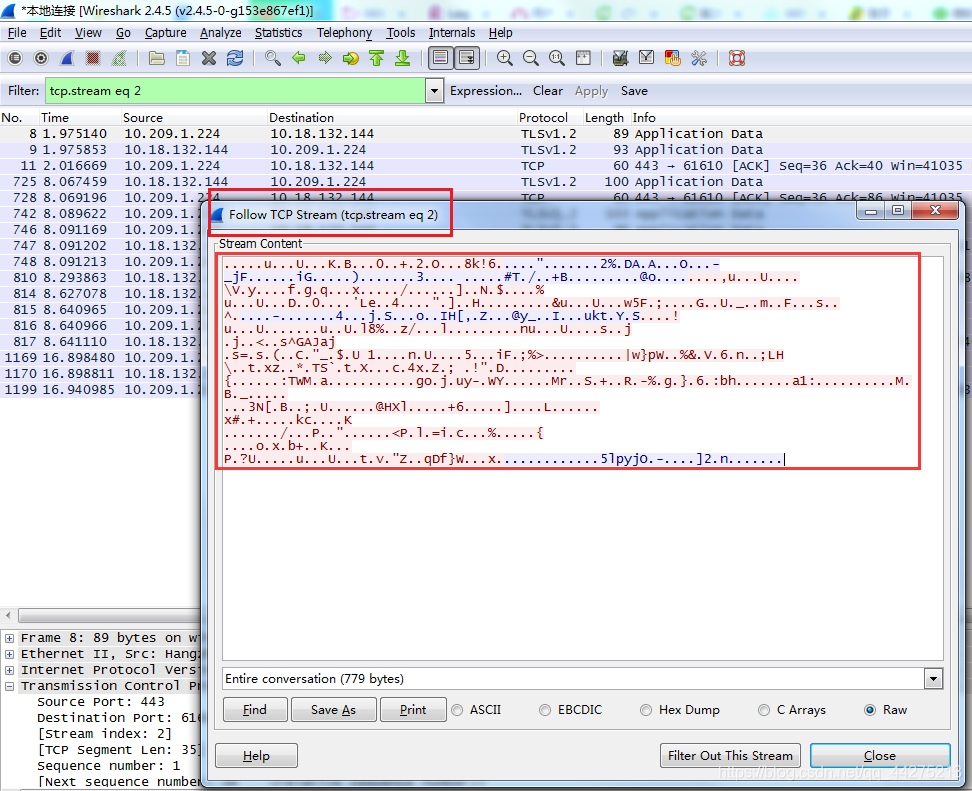Toggle packet list colorize icon
The width and height of the screenshot is (972, 791).
pyautogui.click(x=440, y=58)
